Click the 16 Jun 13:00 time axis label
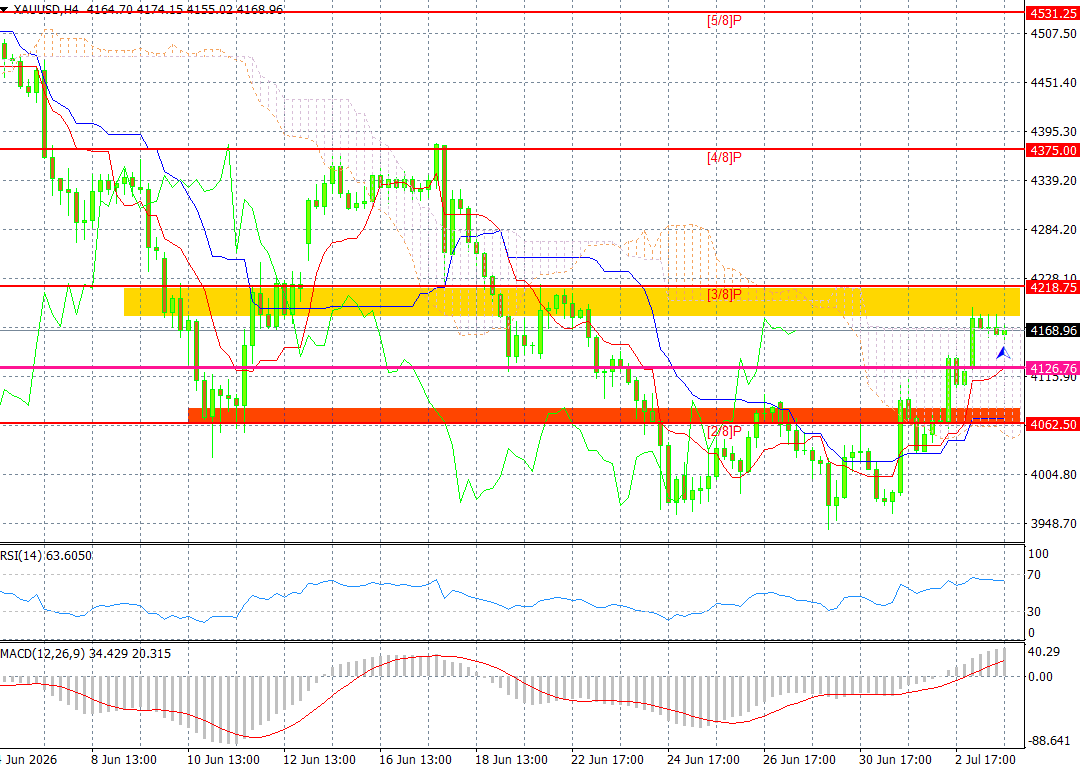 pos(415,759)
